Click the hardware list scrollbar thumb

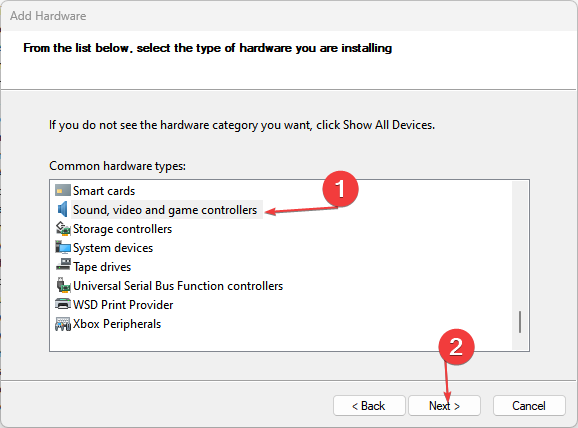pyautogui.click(x=520, y=322)
